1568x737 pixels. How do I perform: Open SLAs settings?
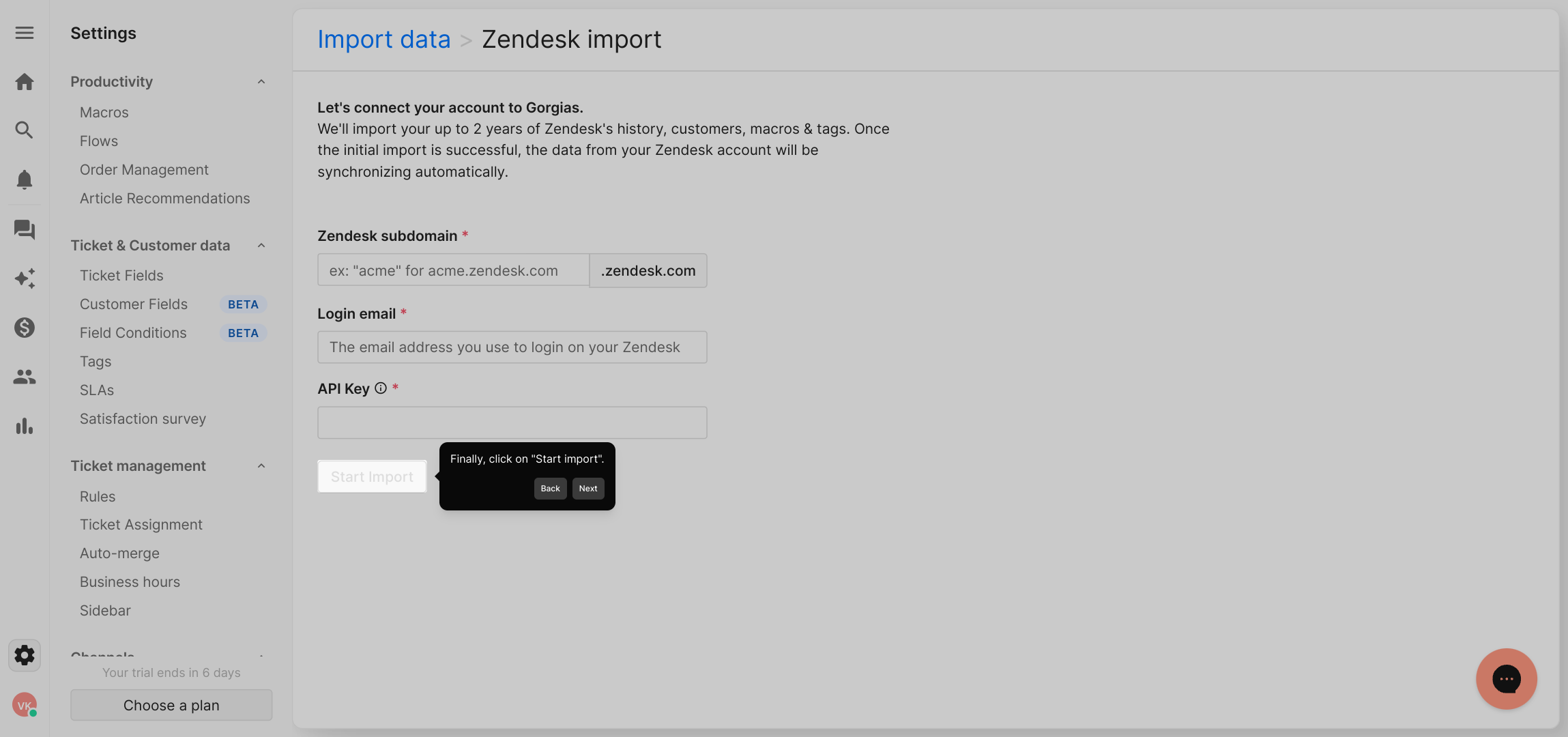tap(97, 390)
